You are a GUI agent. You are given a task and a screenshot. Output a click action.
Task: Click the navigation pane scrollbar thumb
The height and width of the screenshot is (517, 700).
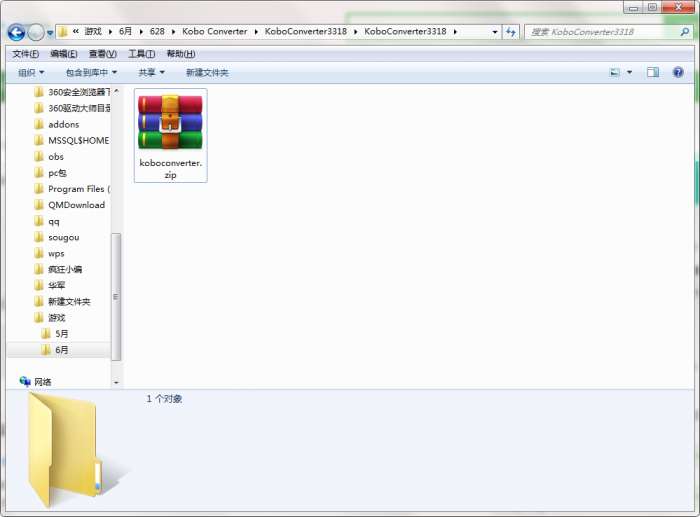click(x=116, y=296)
